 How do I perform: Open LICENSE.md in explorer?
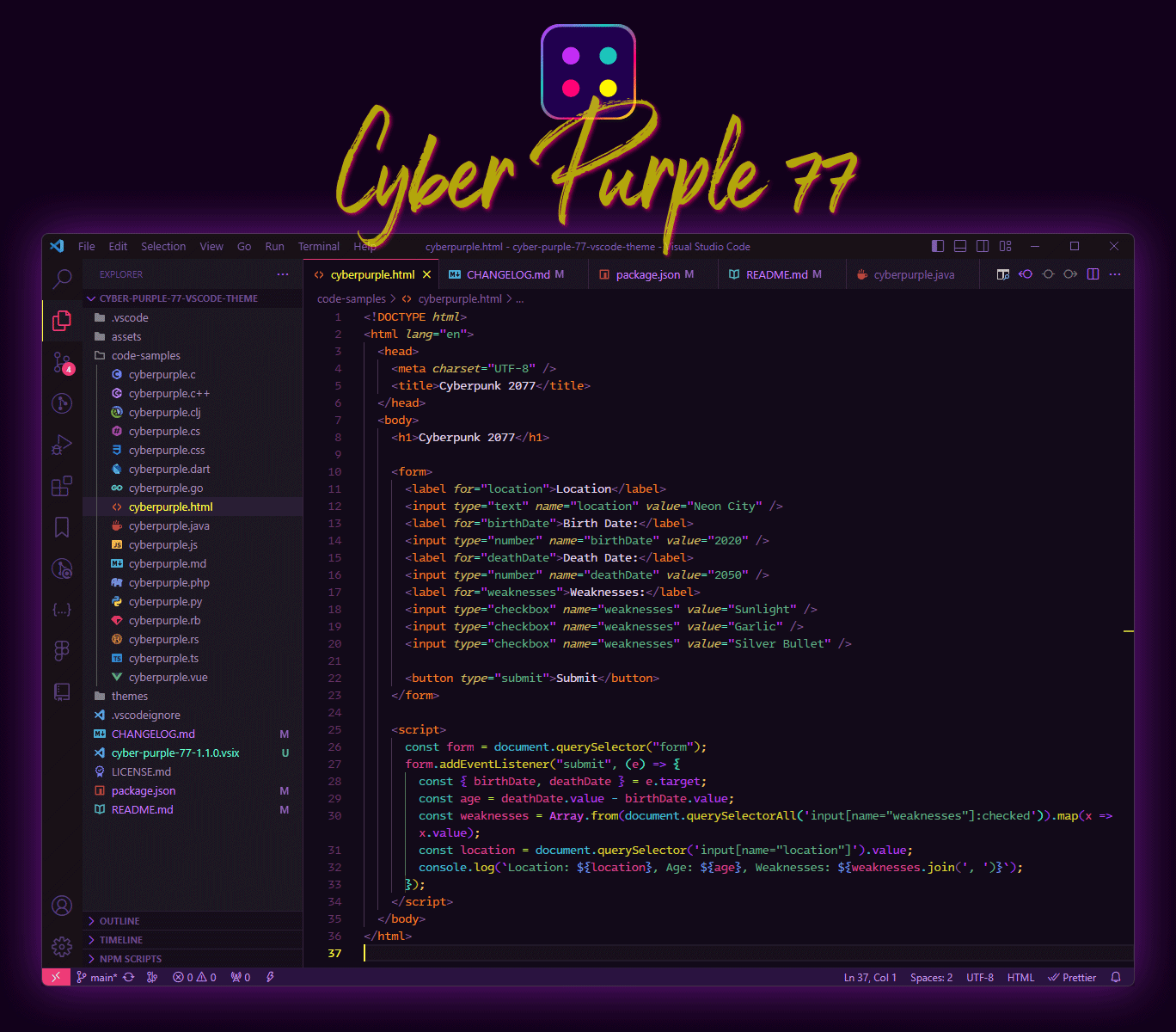coord(193,771)
